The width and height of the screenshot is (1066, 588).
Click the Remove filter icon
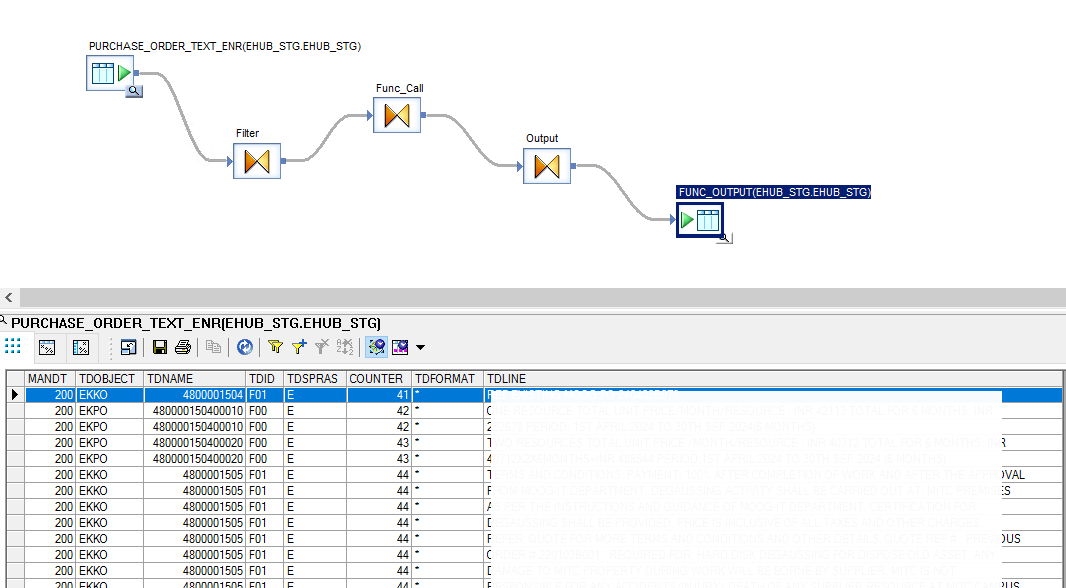(322, 347)
